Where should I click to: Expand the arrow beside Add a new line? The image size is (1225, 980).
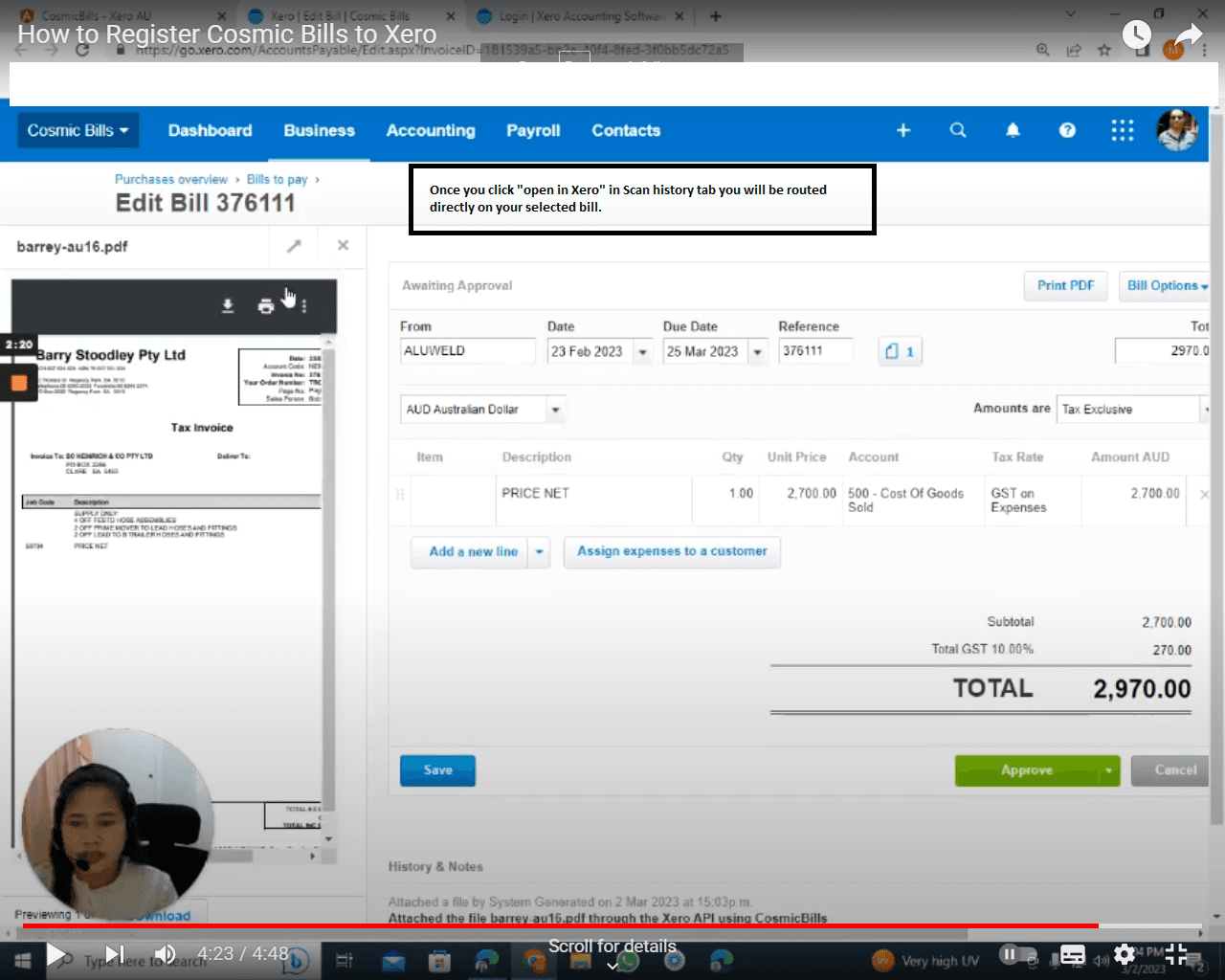[540, 552]
